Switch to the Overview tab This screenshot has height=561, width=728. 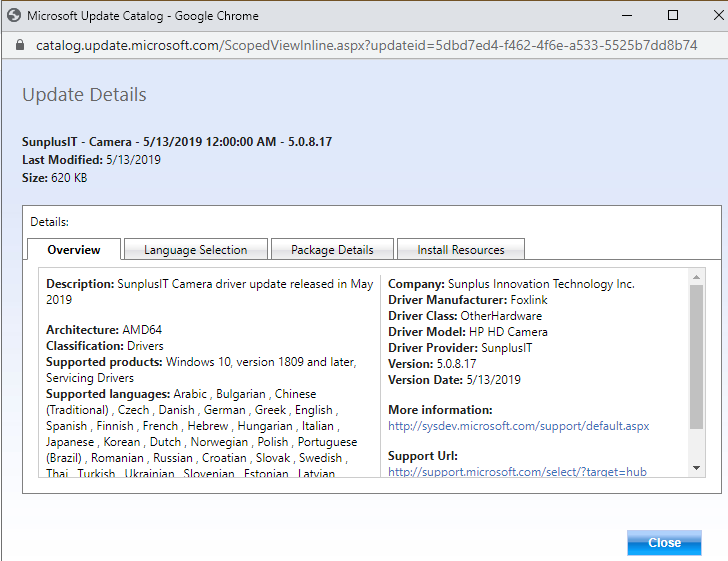(74, 250)
